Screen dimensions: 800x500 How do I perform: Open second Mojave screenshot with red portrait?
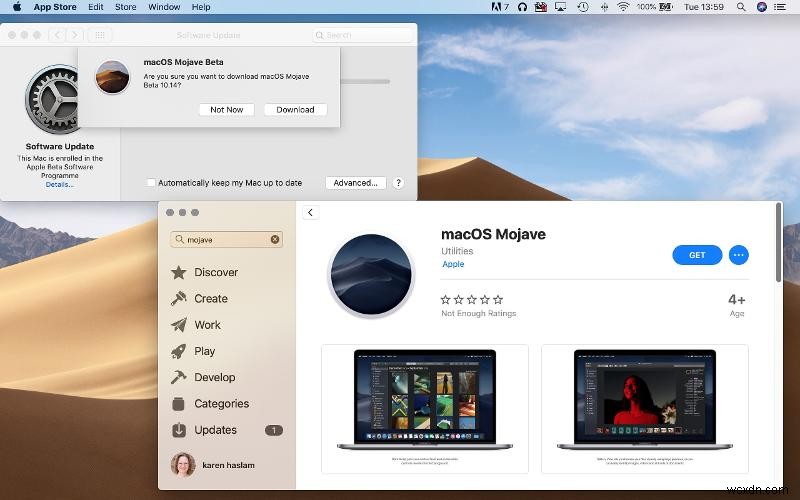click(x=644, y=409)
